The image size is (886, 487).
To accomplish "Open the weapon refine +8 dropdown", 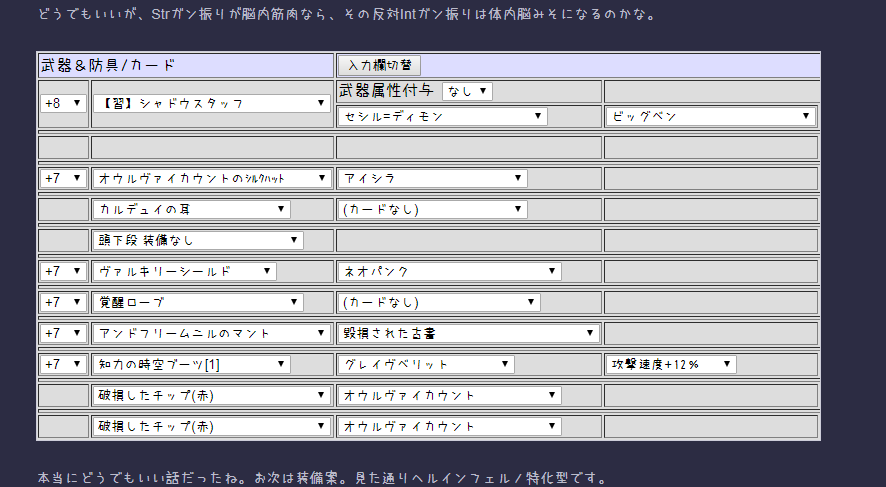I will point(63,103).
